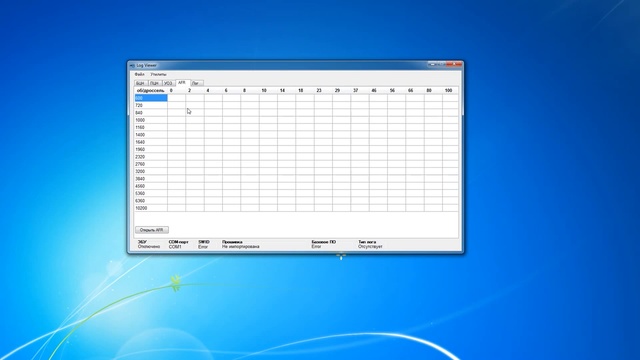Click the Открыть AFR button
The height and width of the screenshot is (360, 640).
[x=152, y=230]
